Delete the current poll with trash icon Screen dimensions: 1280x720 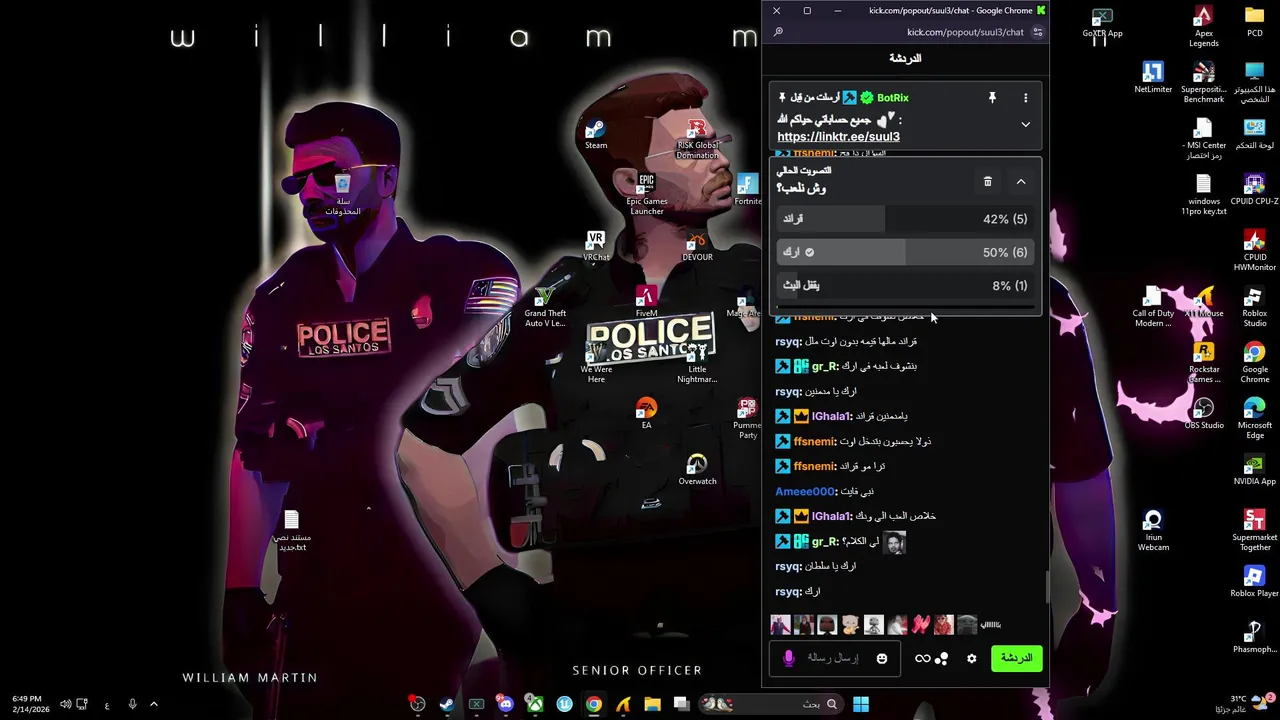pos(987,182)
